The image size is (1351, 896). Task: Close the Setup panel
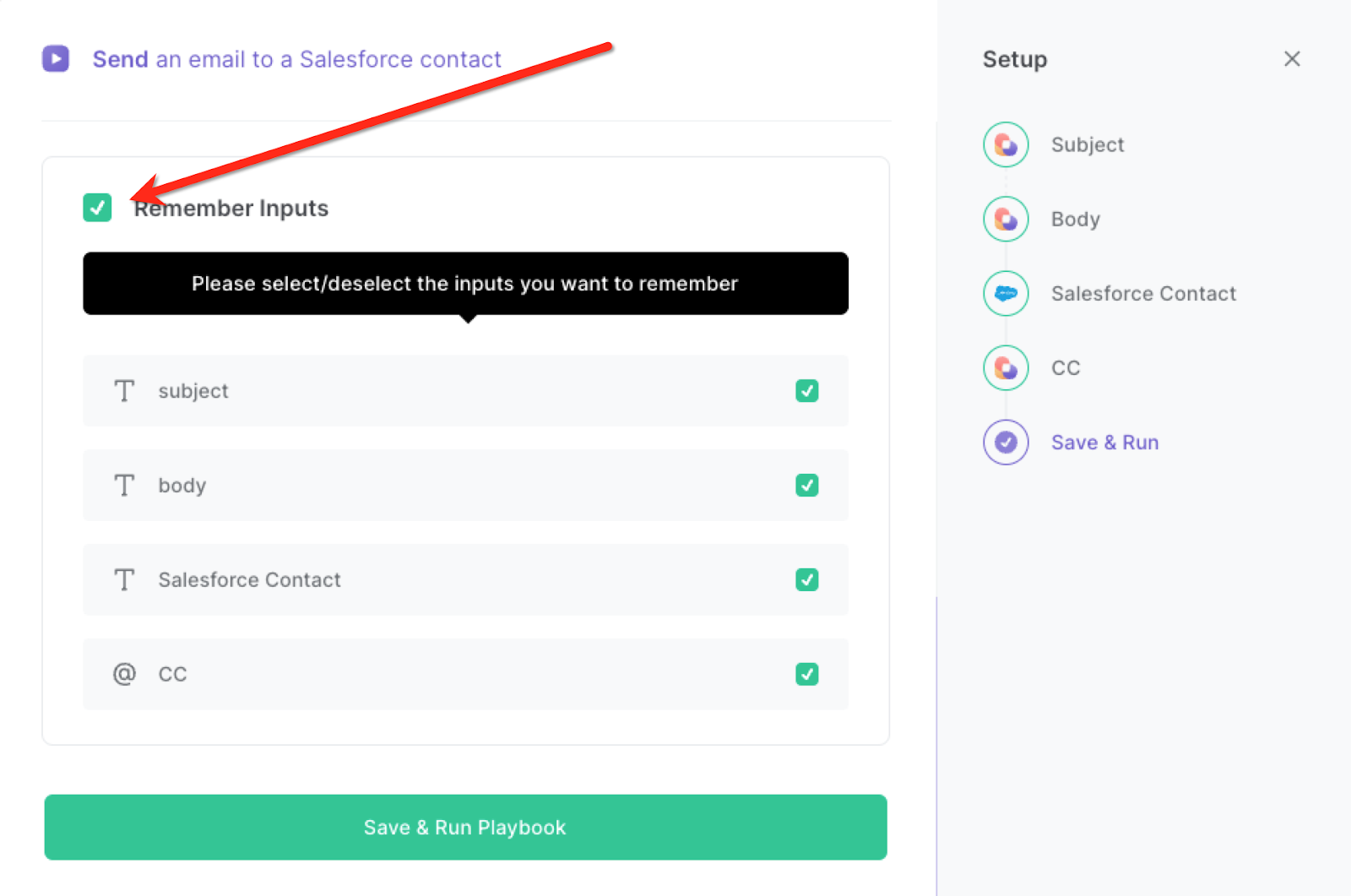coord(1292,59)
